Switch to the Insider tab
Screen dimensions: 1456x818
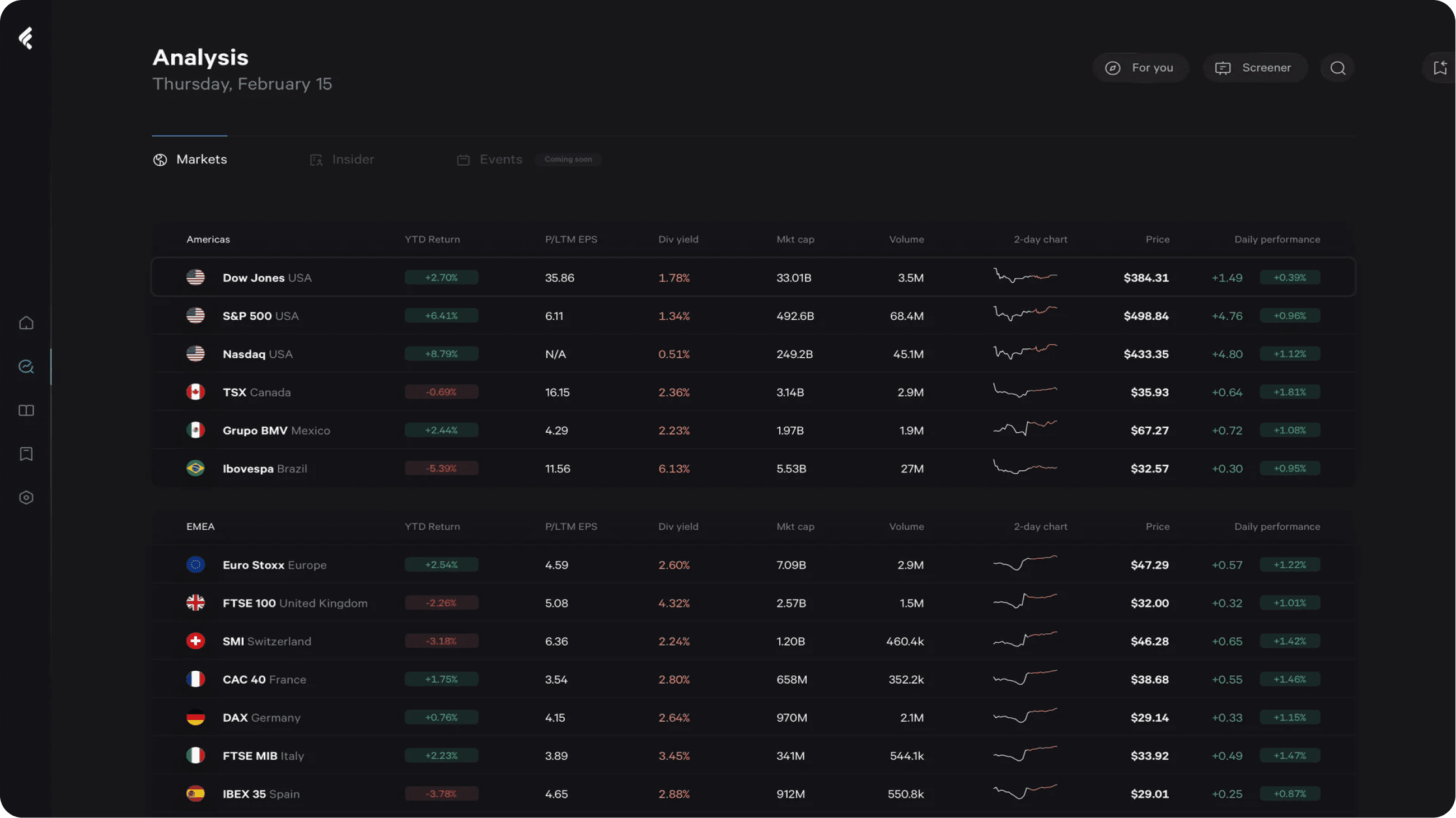coord(342,160)
